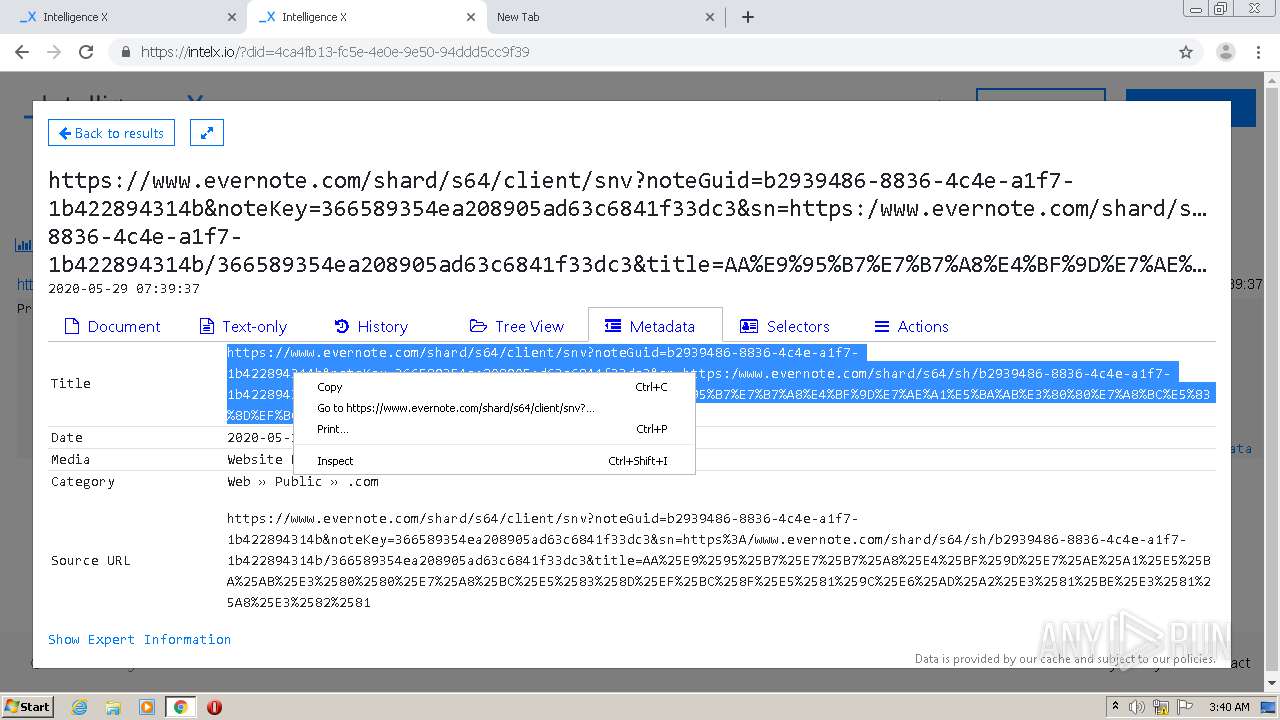Click the Source URL row label
The image size is (1280, 720).
pos(91,560)
